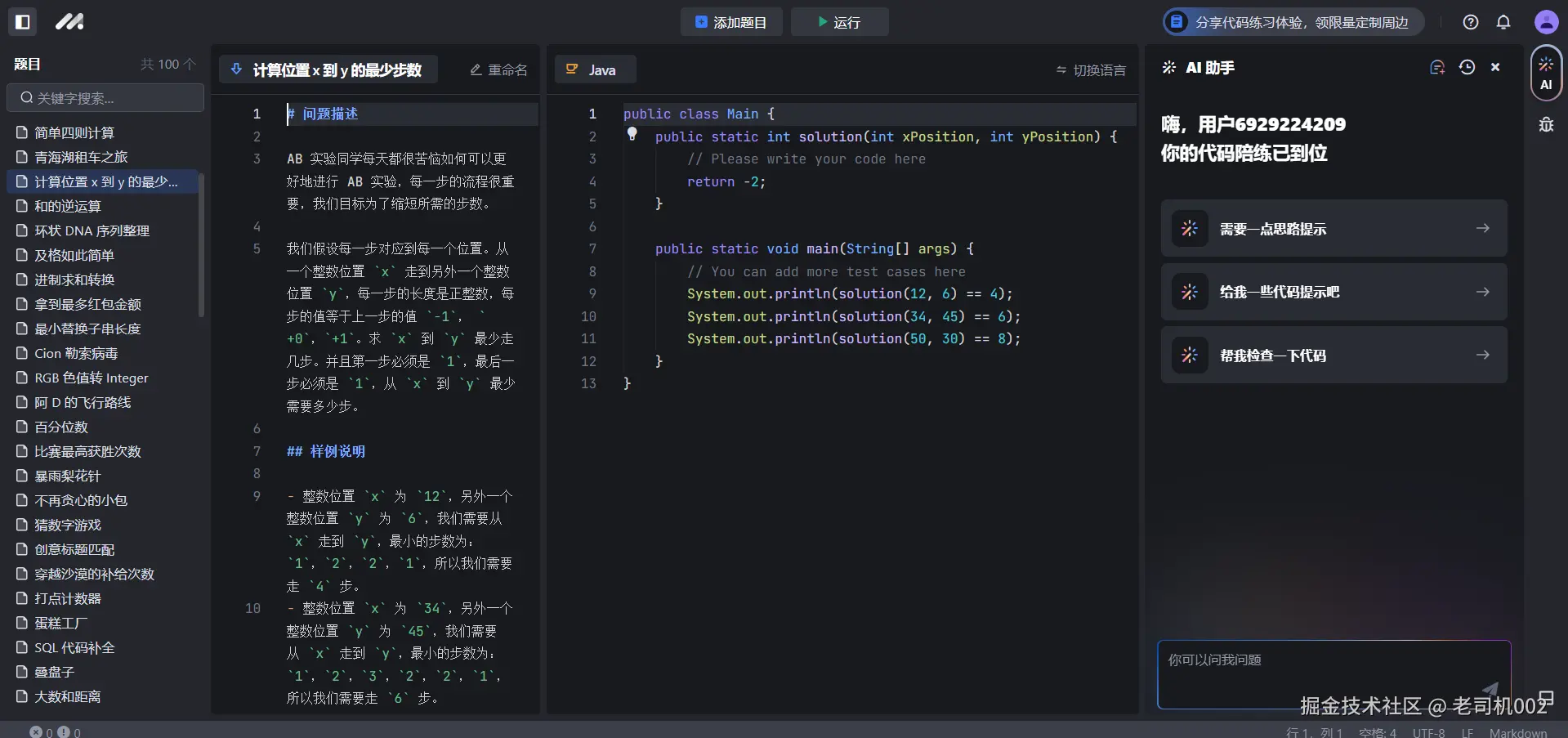1568x738 pixels.
Task: Select the 计算位置 x 到 y 的最少步数 tab
Action: coord(328,69)
